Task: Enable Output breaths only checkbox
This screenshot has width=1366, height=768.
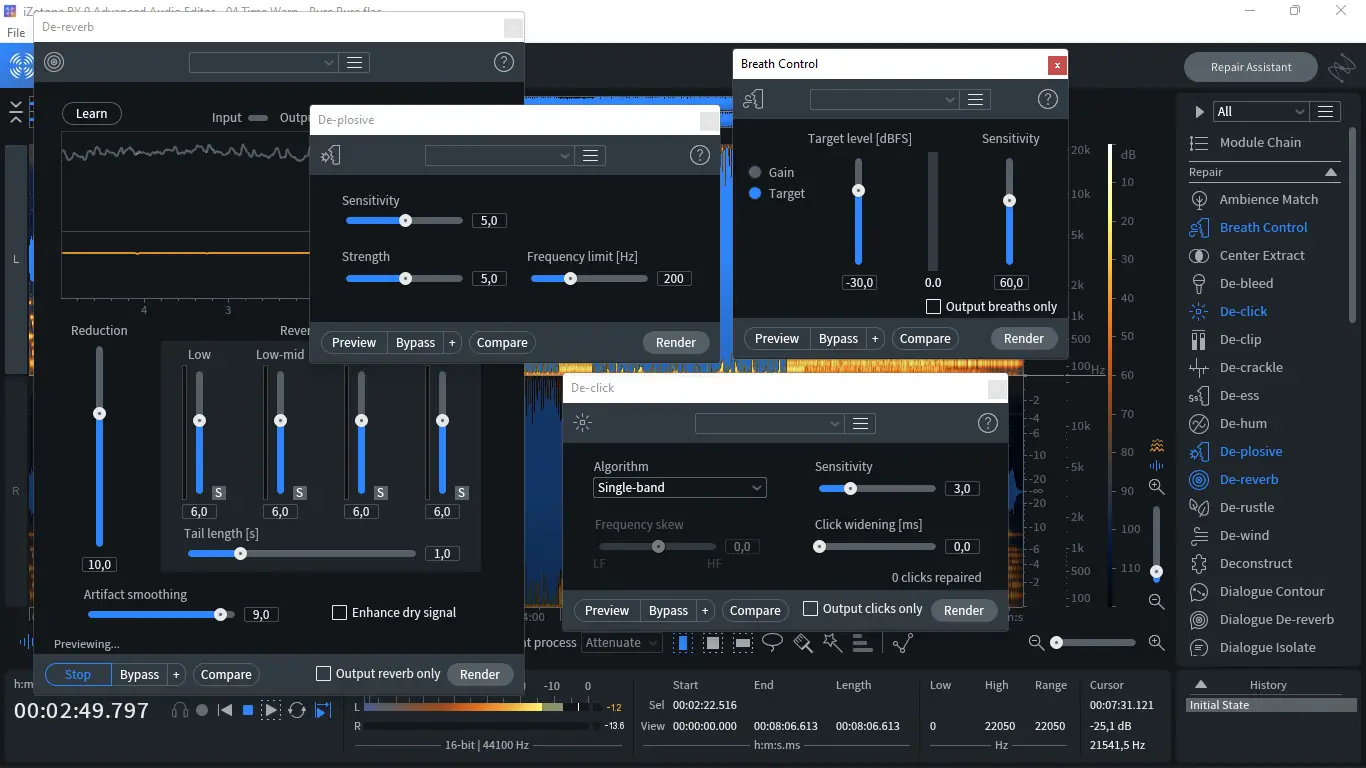Action: click(933, 306)
